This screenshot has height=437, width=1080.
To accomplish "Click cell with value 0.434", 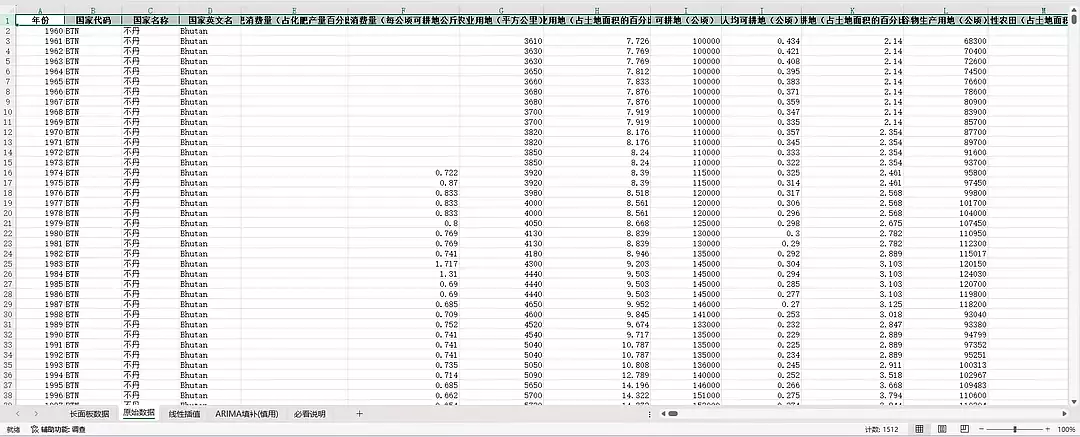I will click(761, 41).
